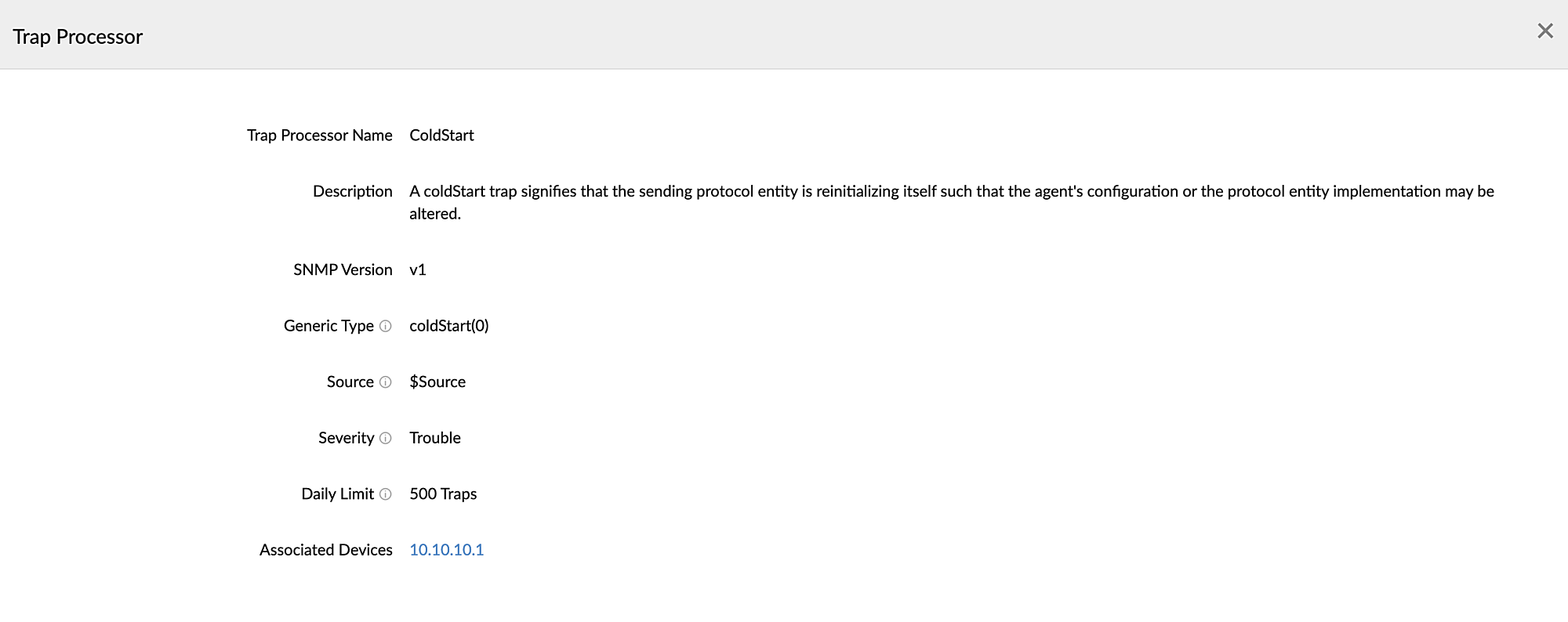The width and height of the screenshot is (1568, 622).
Task: Click the SNMP Version label
Action: point(343,270)
